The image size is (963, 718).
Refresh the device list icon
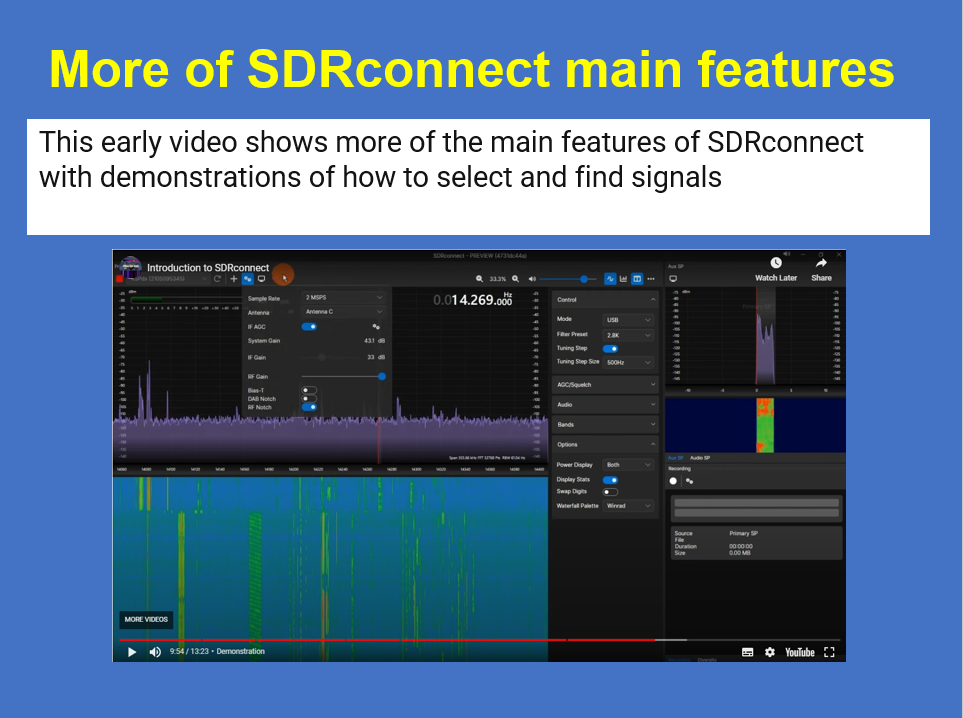[217, 279]
